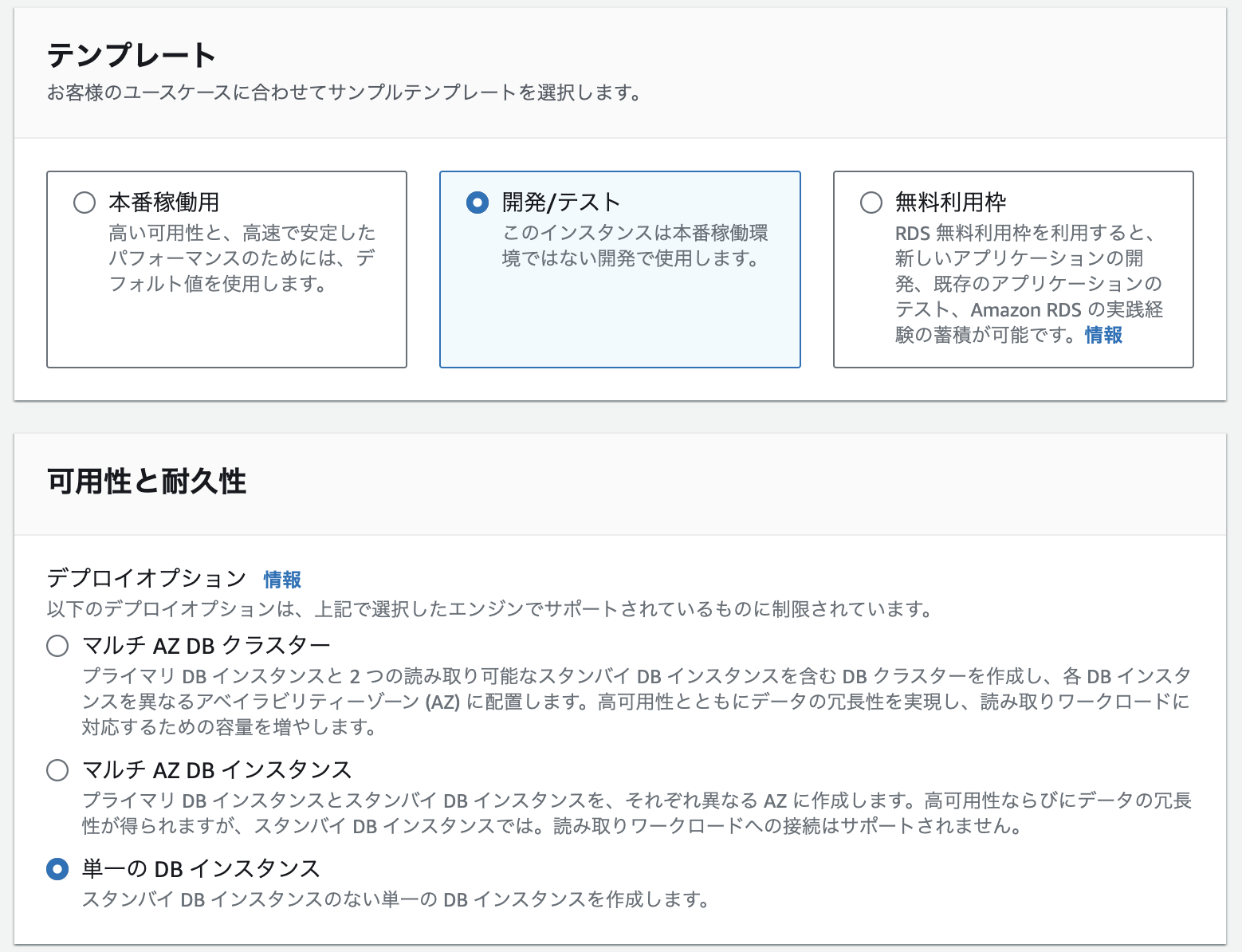Select the 無料利用枠 template radio button

point(870,203)
